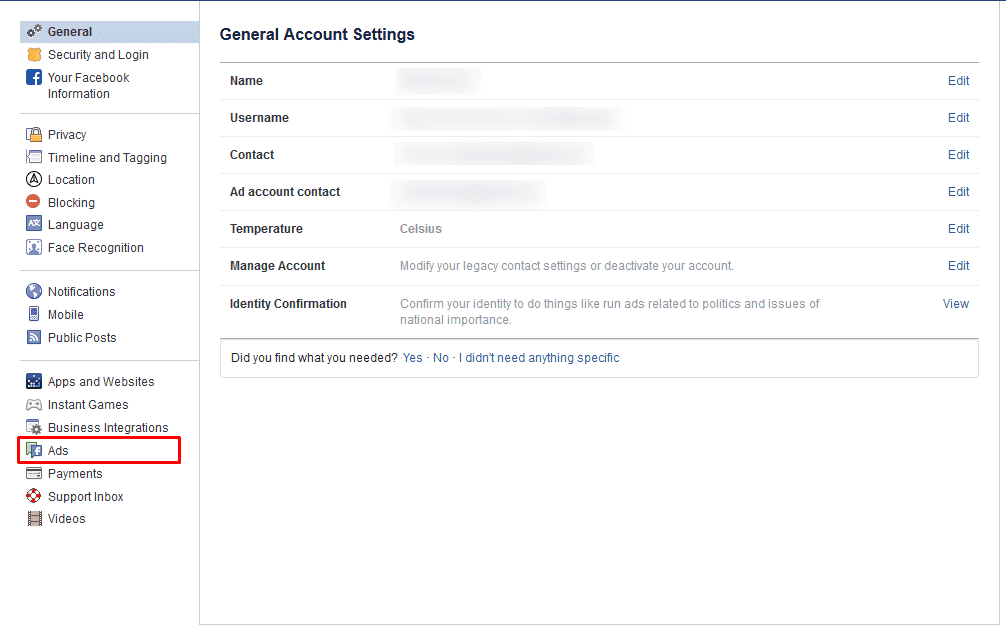Click the Location compass icon

coord(34,180)
